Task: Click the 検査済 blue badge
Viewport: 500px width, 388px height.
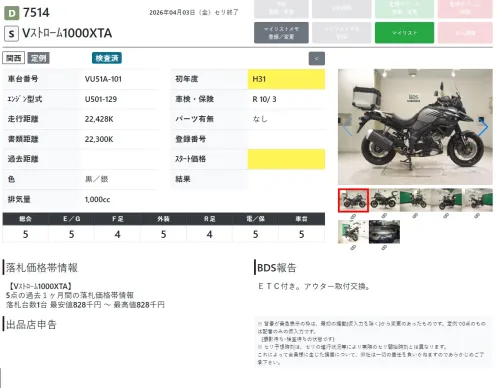Action: (107, 58)
